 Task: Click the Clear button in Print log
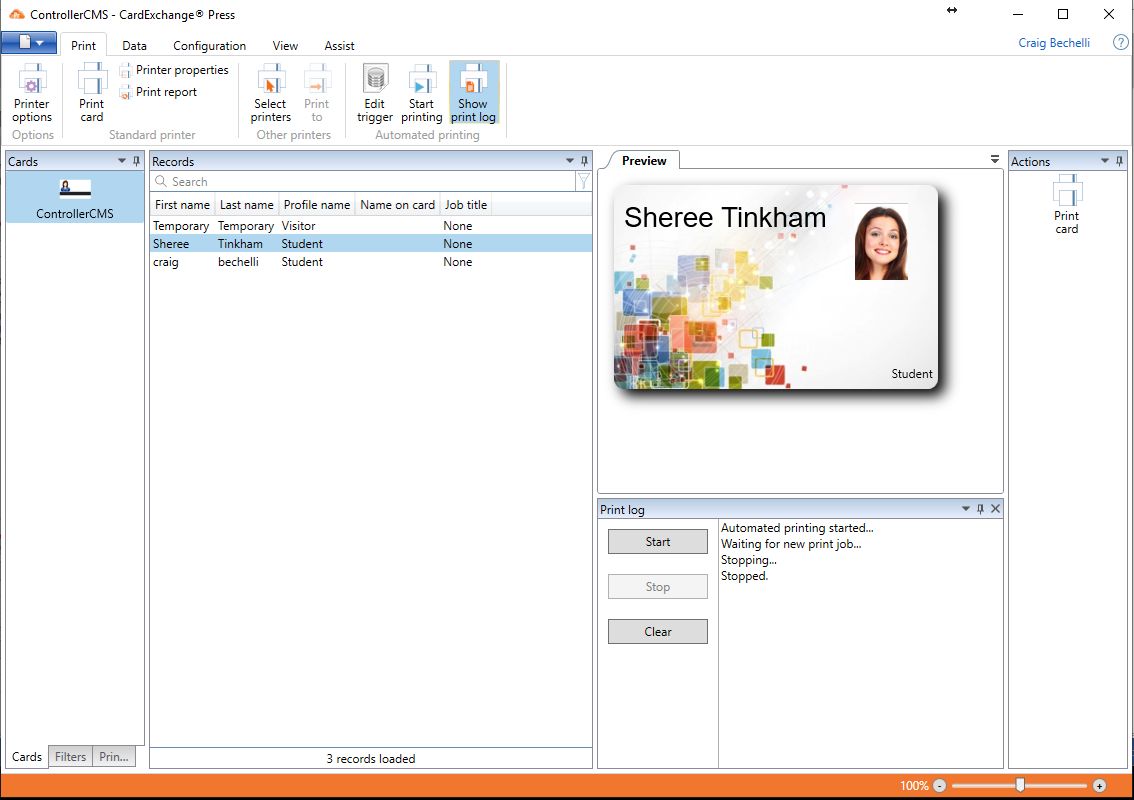(x=657, y=631)
